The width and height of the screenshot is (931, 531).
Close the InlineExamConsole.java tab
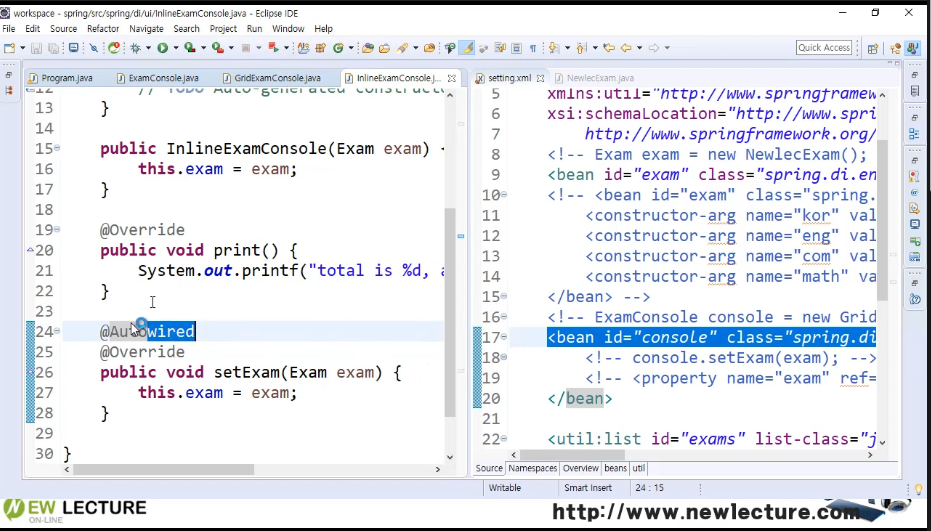pos(452,78)
